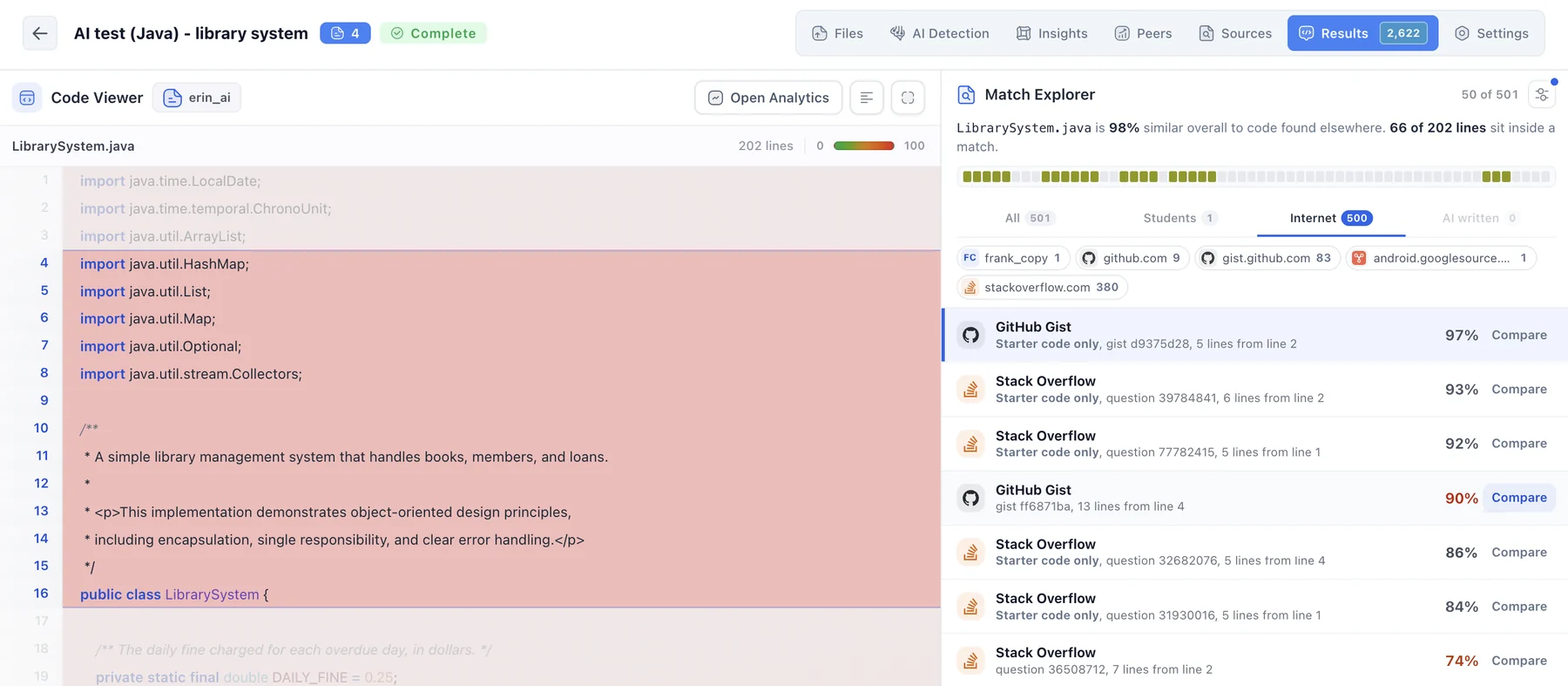Screen dimensions: 1568x686
Task: Open match filter settings icon
Action: (x=1542, y=94)
